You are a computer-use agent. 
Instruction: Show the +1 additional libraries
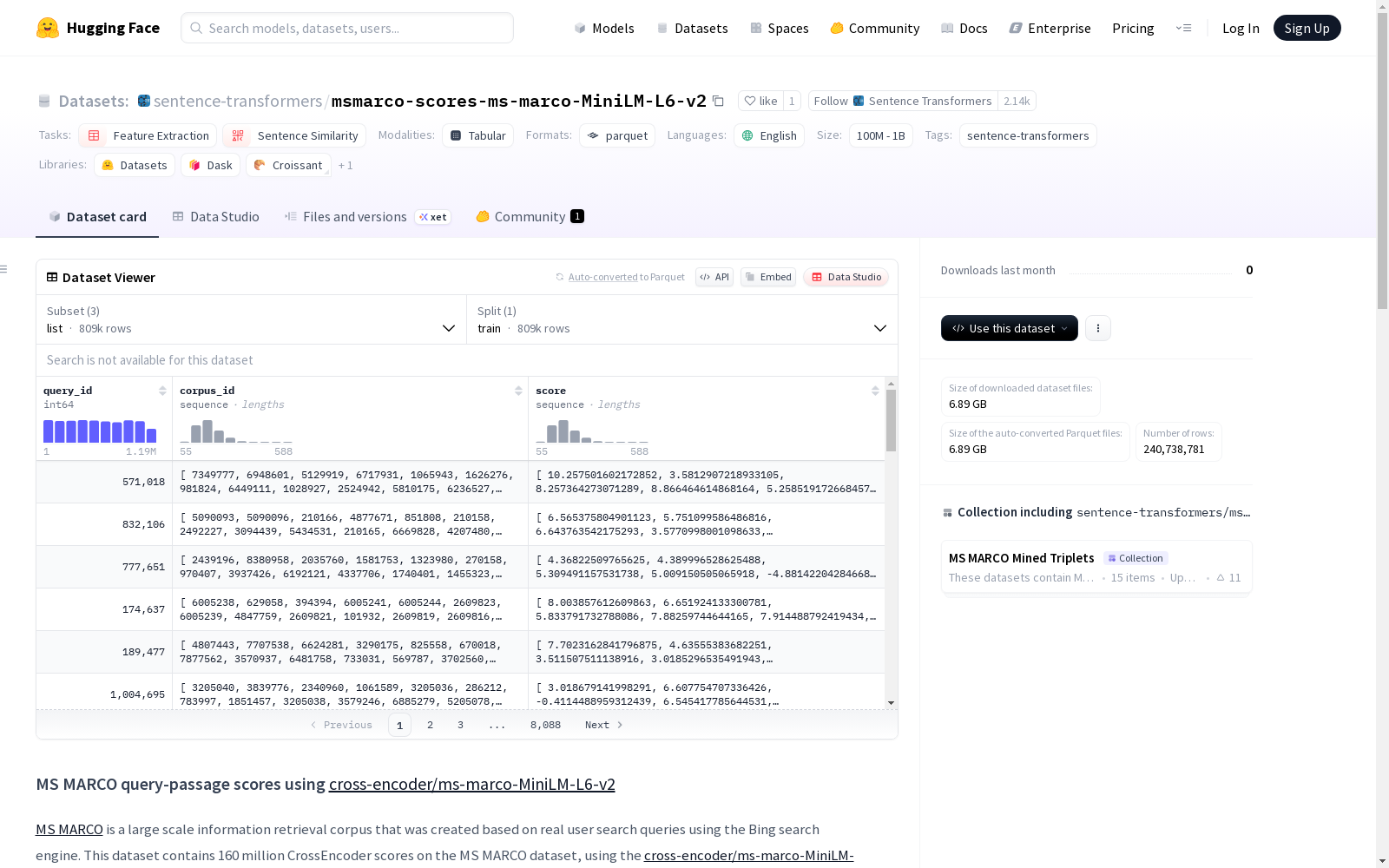point(346,165)
